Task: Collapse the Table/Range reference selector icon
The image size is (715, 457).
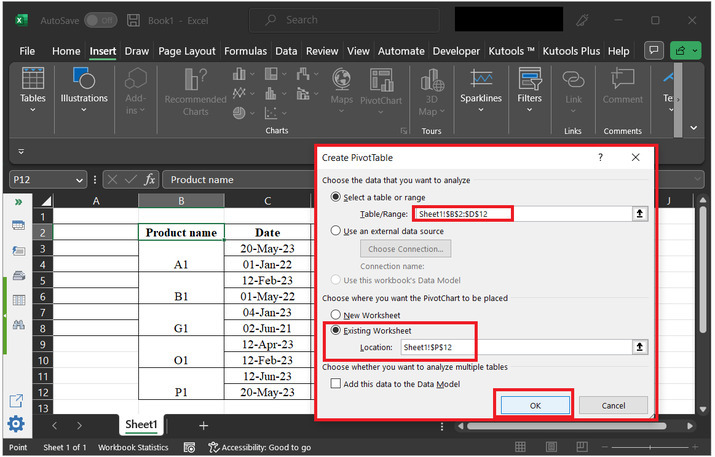Action: (639, 214)
